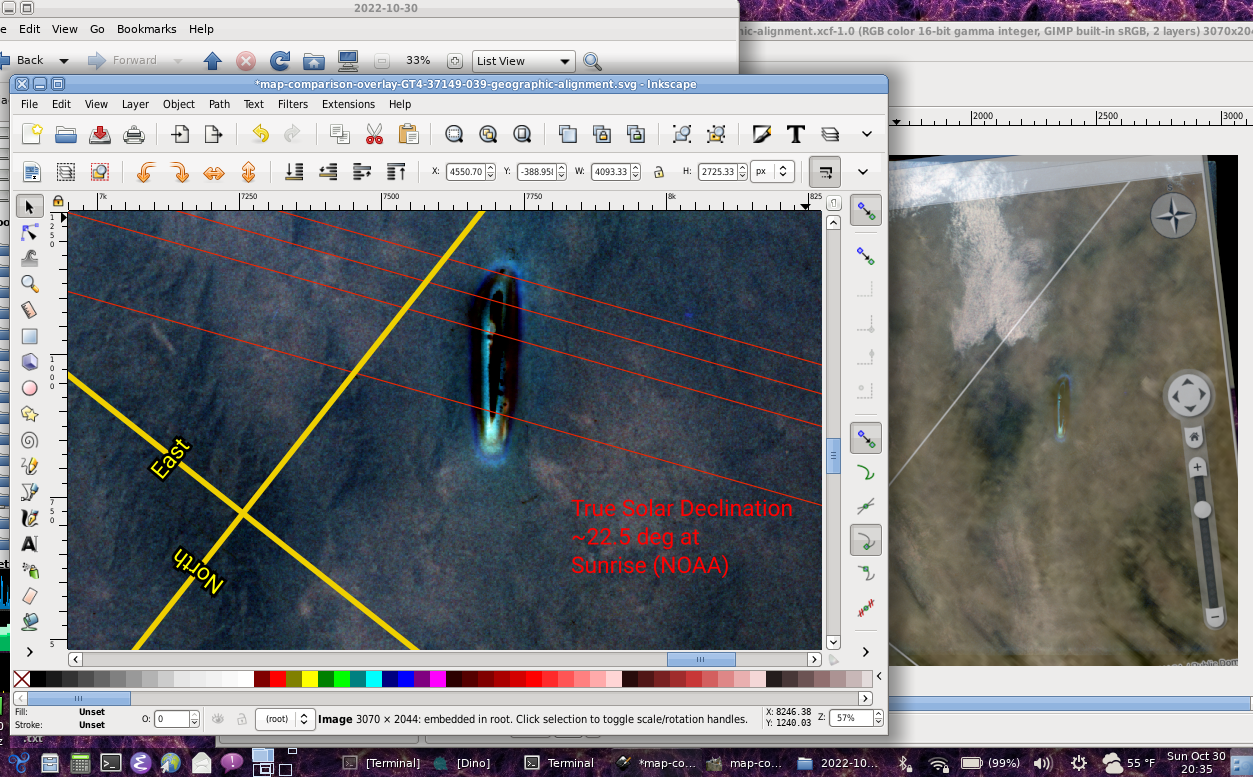The width and height of the screenshot is (1253, 777).
Task: Flip selection horizontally
Action: (x=214, y=172)
